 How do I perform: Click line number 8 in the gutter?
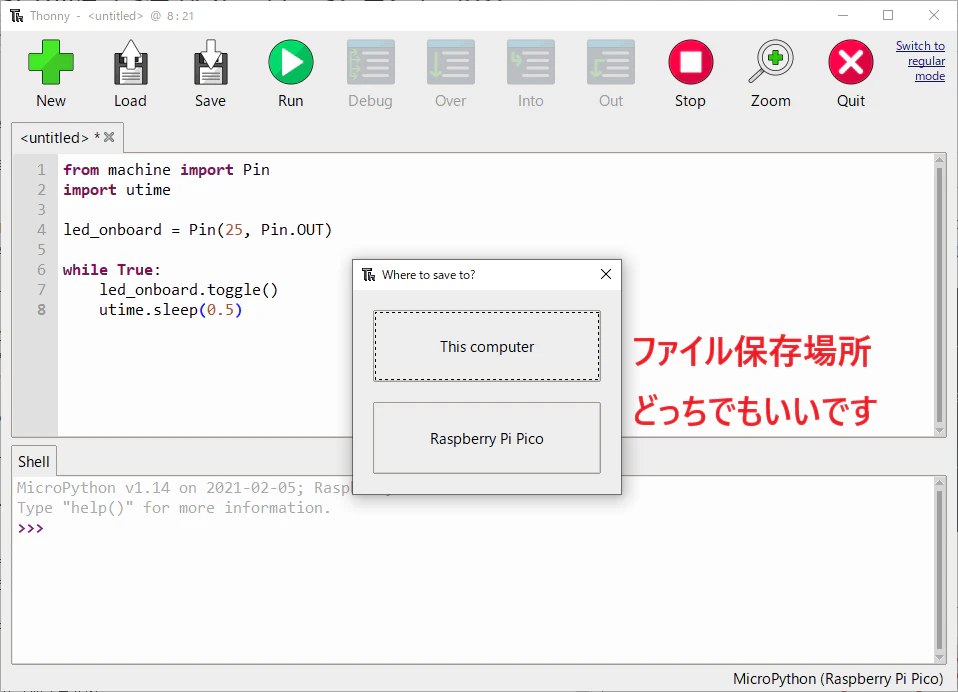pos(41,310)
